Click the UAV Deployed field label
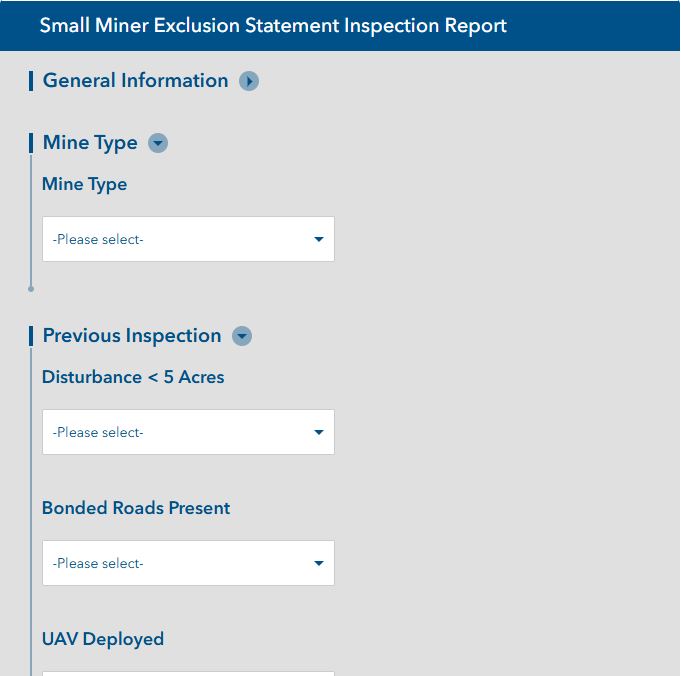The width and height of the screenshot is (681, 676). click(103, 639)
